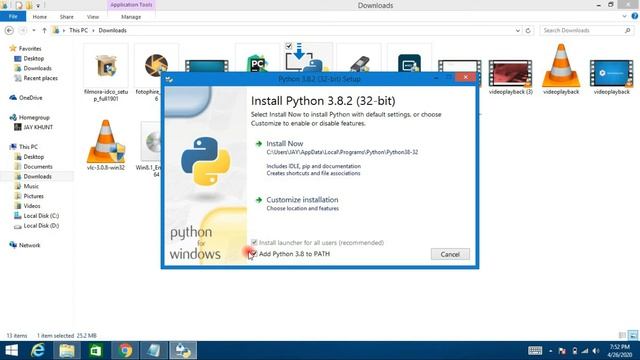Open Recent places in Favorites
The height and width of the screenshot is (360, 640).
tap(40, 78)
